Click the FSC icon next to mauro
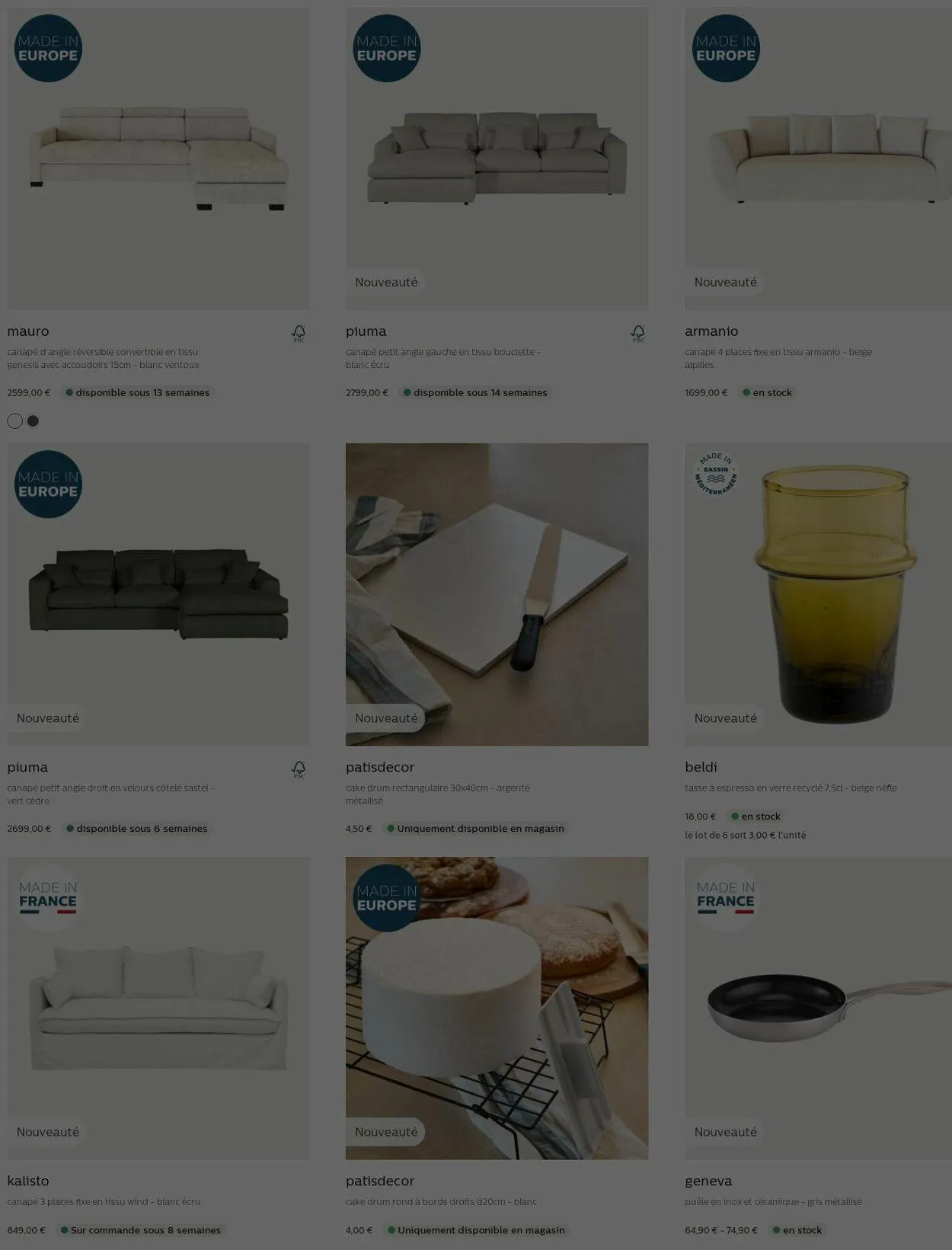Image resolution: width=952 pixels, height=1250 pixels. [299, 333]
